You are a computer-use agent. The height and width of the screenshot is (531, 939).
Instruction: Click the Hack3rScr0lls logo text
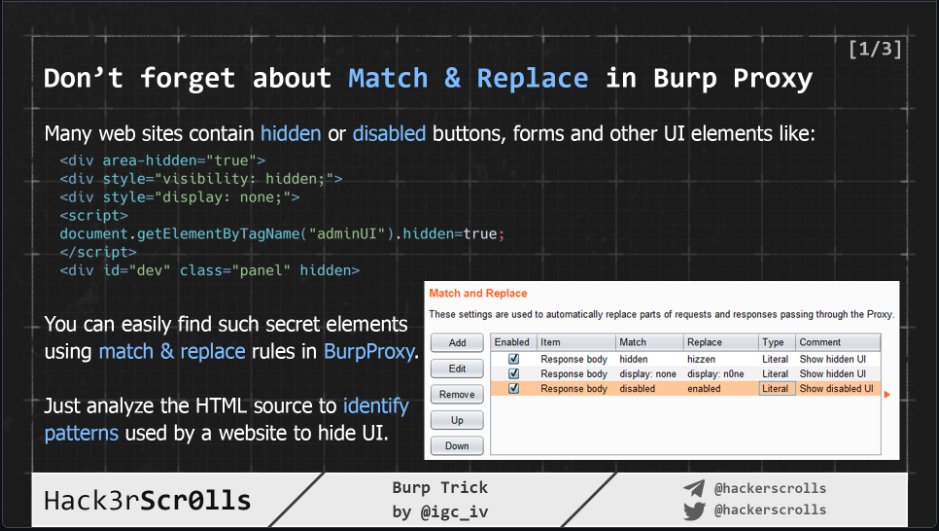pos(147,500)
